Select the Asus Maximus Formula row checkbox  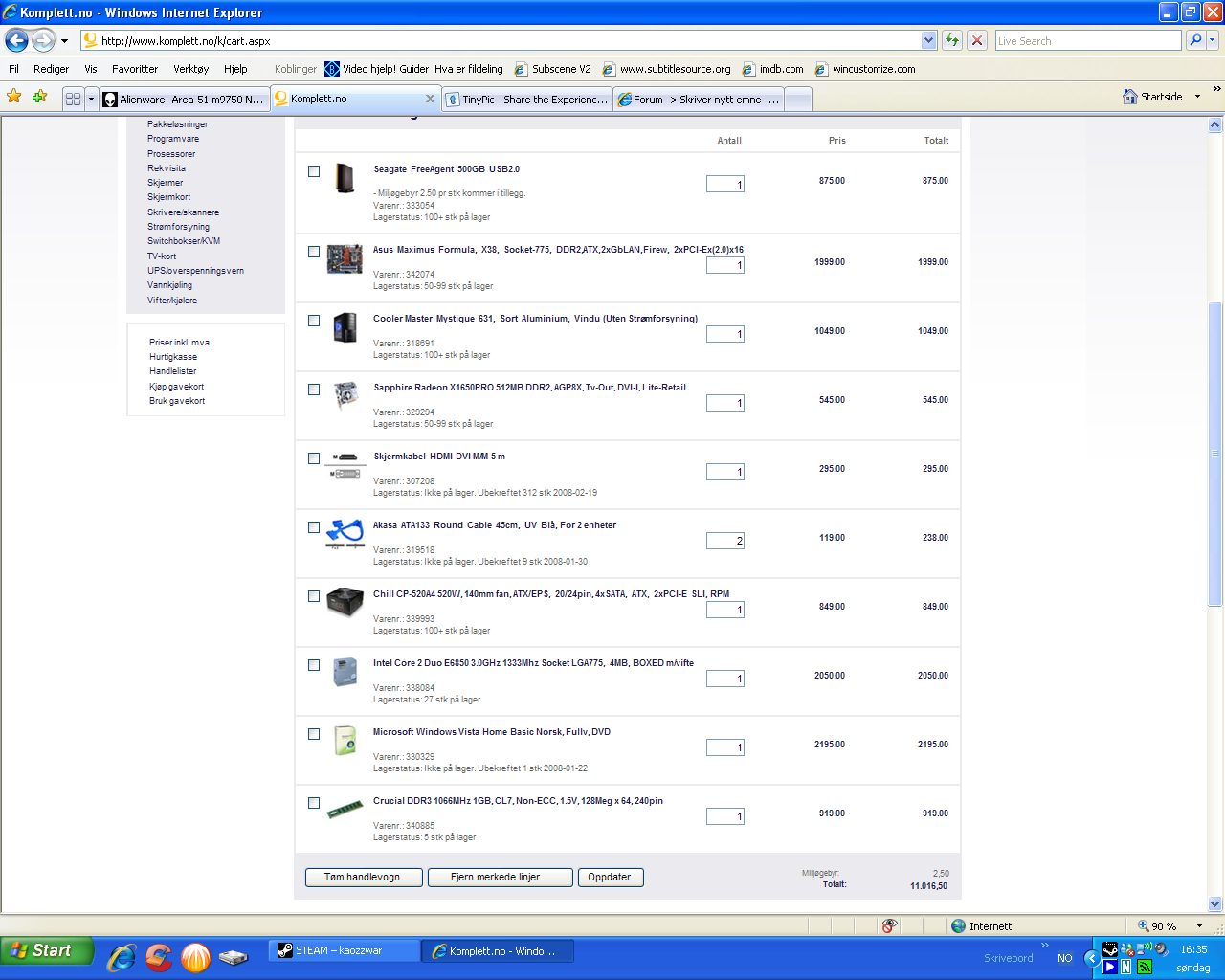click(x=314, y=252)
